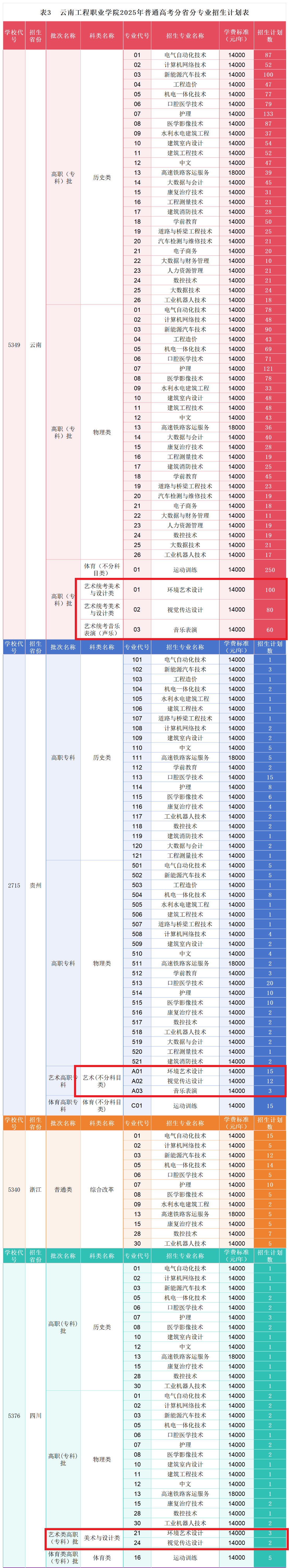Select major code 521

137,1061
